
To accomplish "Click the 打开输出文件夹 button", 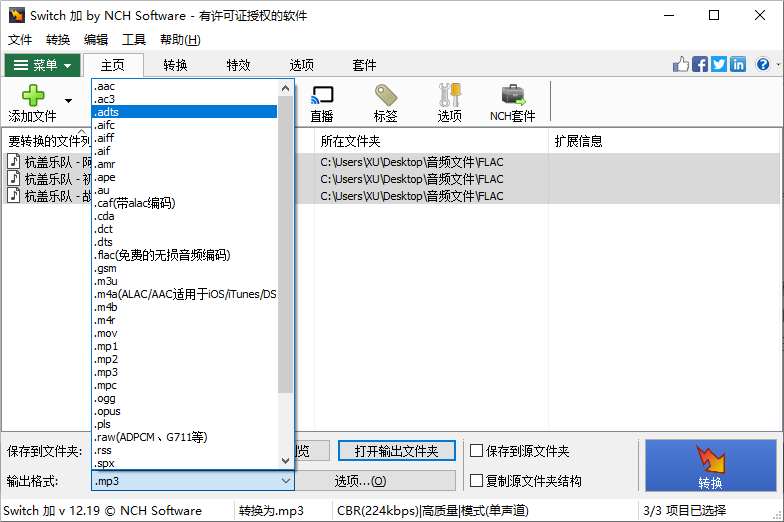I will click(x=396, y=451).
